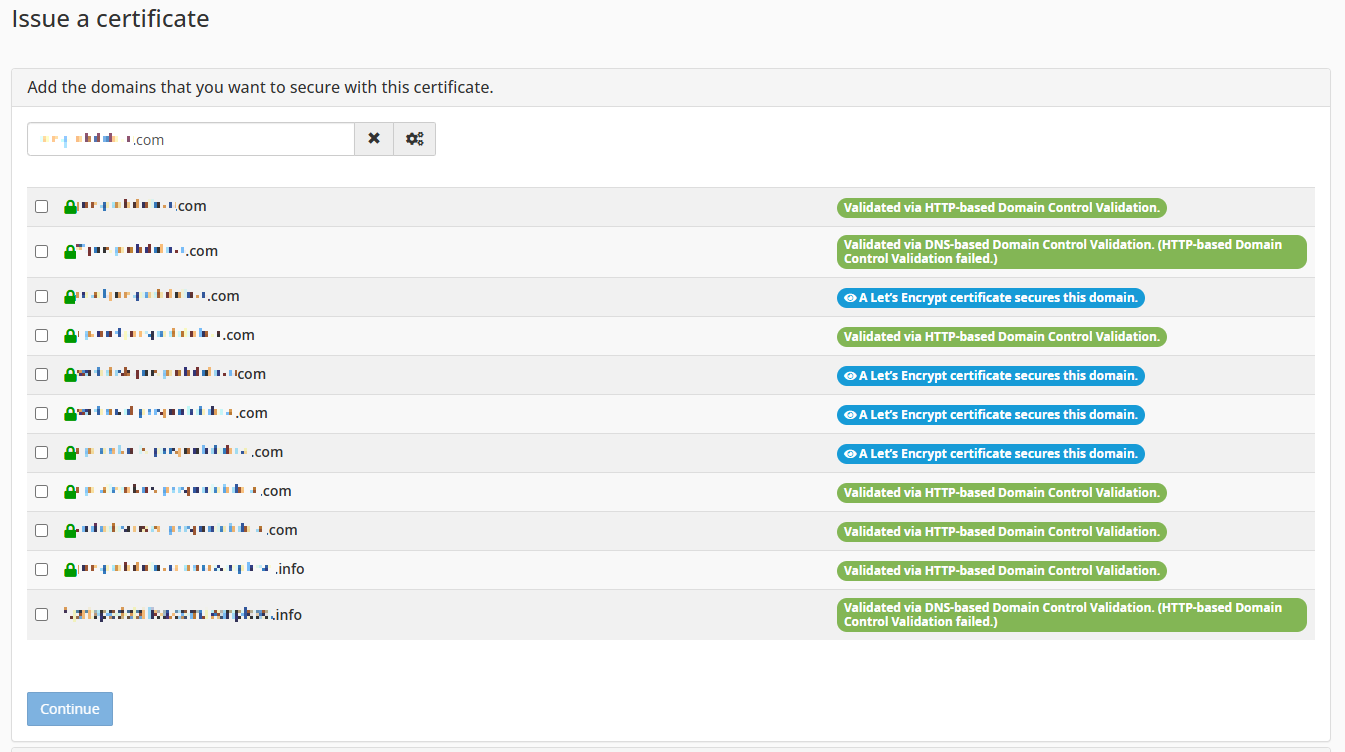Click DNS-based validation badge on the .com row
The height and width of the screenshot is (752, 1345).
[x=1072, y=252]
